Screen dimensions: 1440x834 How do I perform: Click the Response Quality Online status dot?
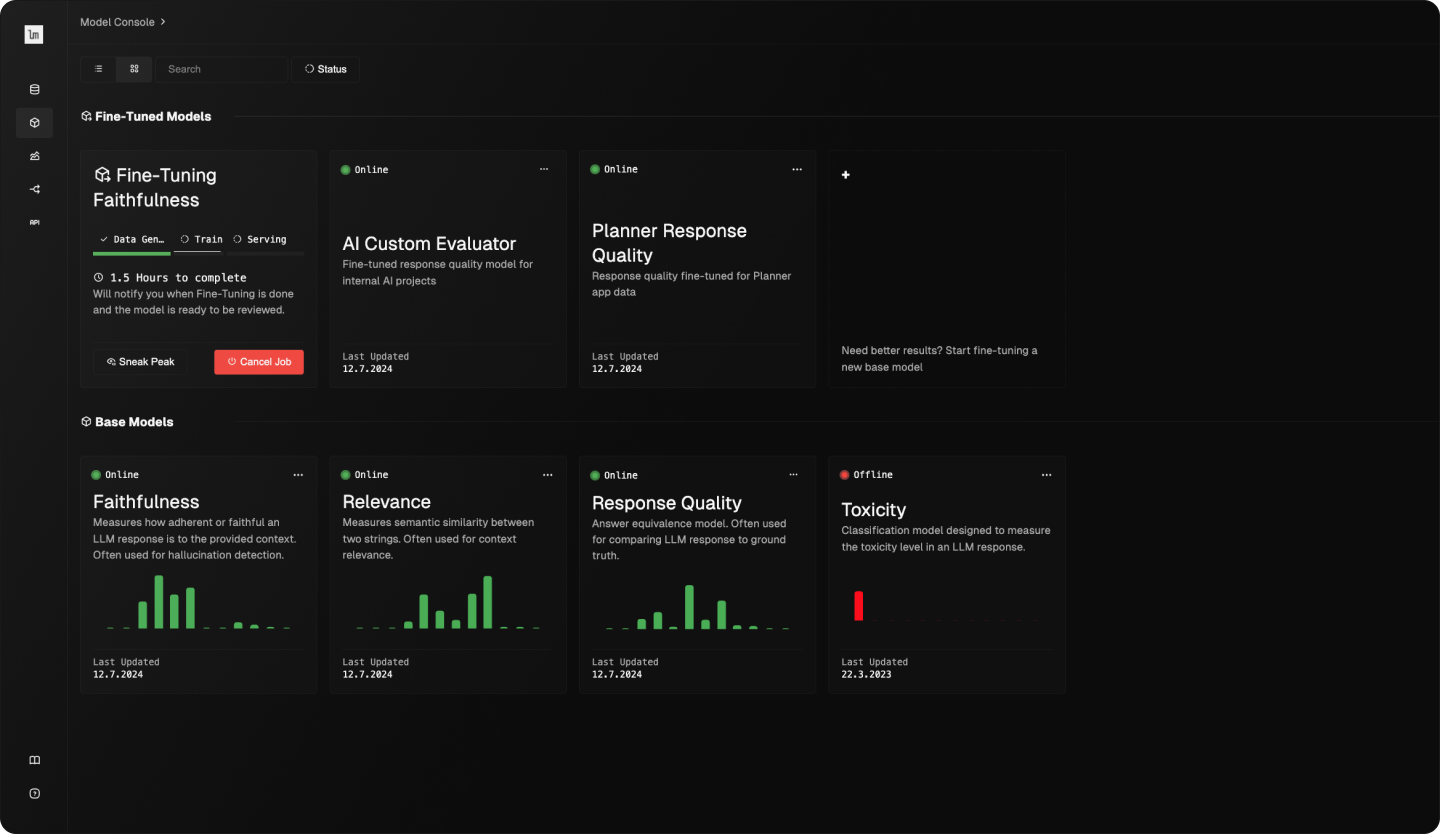595,475
